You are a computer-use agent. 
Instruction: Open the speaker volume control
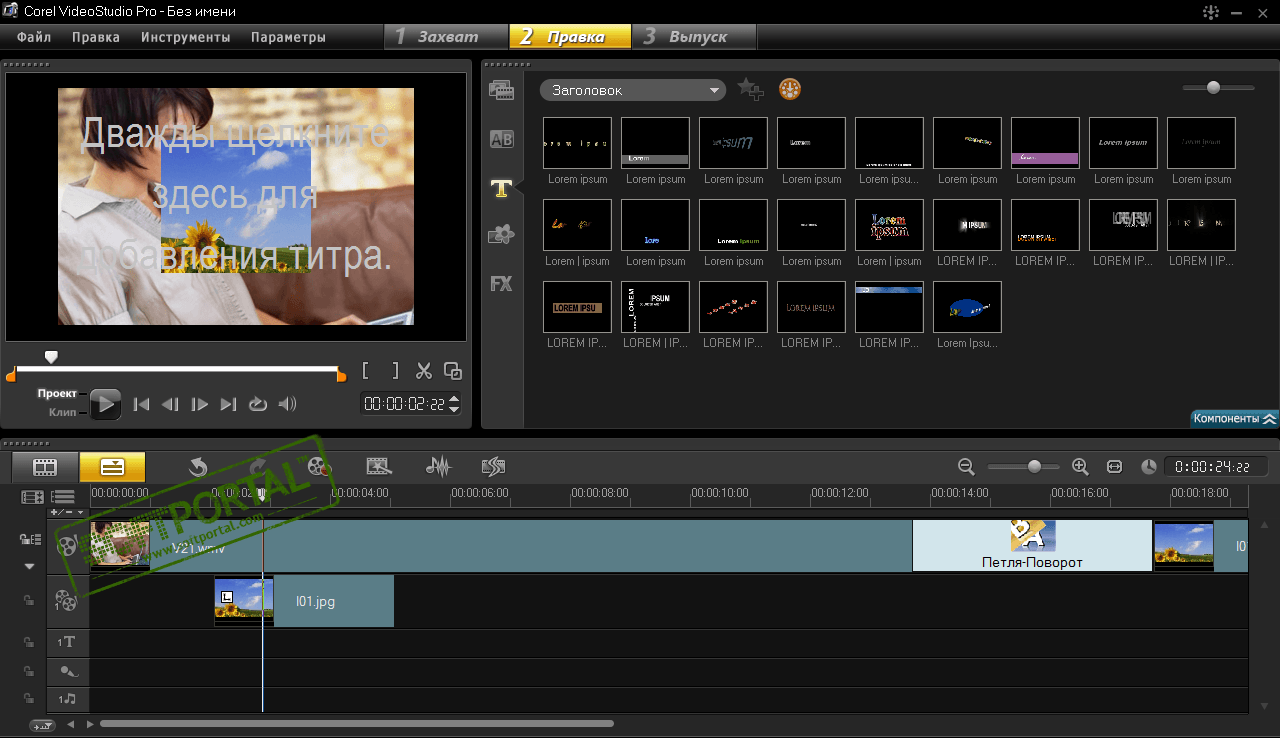coord(288,404)
